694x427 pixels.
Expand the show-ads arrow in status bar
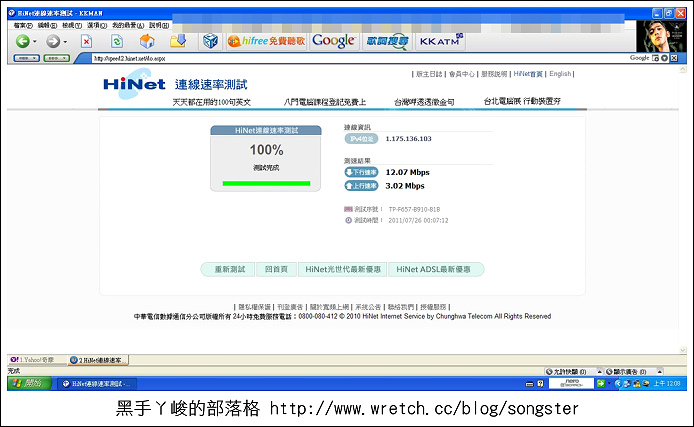point(659,372)
